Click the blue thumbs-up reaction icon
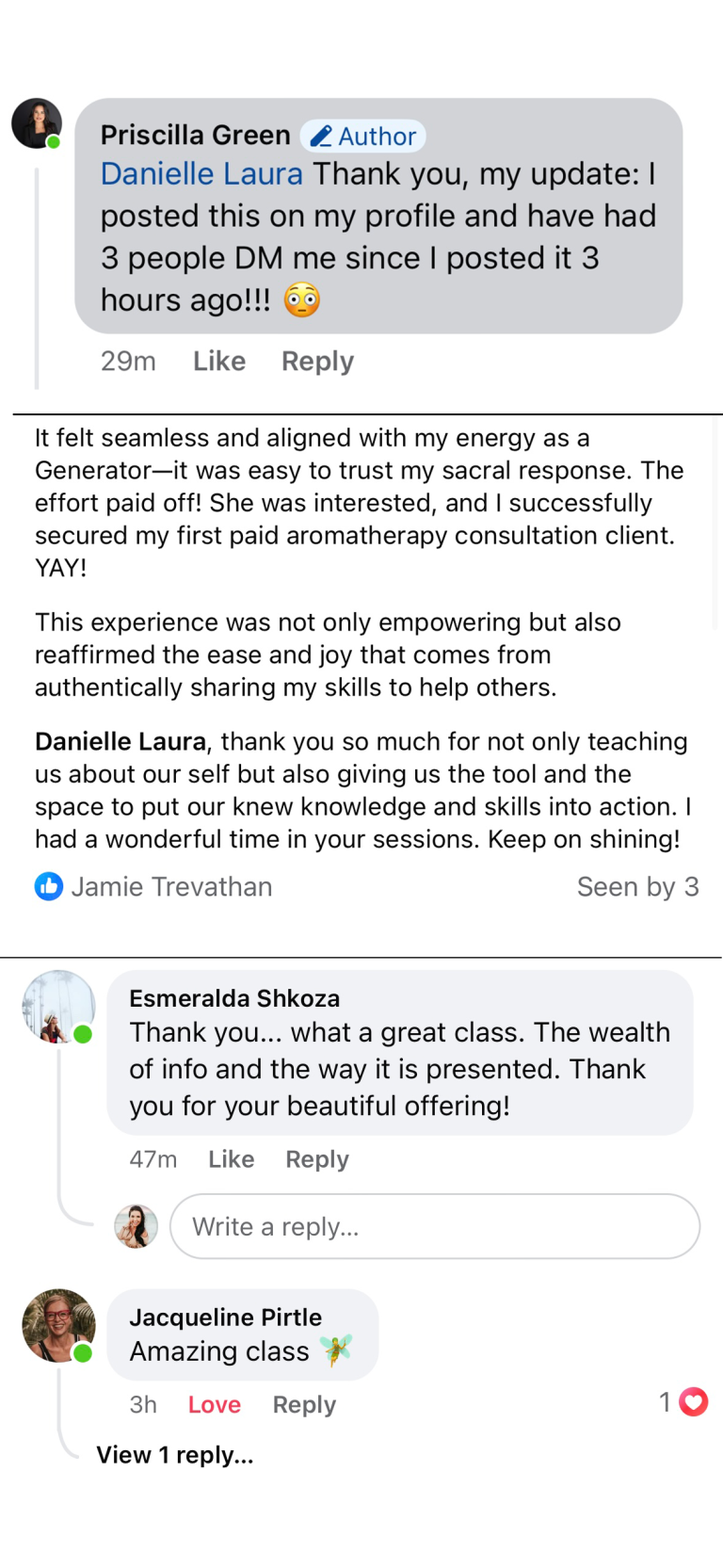723x1568 pixels. 49,886
